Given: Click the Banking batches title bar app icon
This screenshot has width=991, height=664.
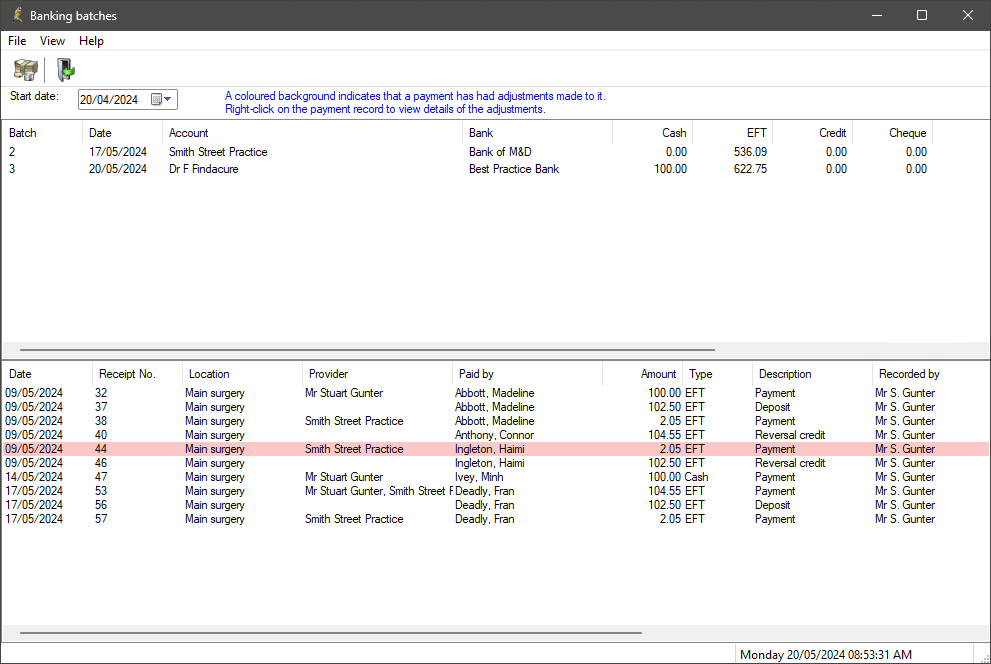Looking at the screenshot, I should 17,15.
